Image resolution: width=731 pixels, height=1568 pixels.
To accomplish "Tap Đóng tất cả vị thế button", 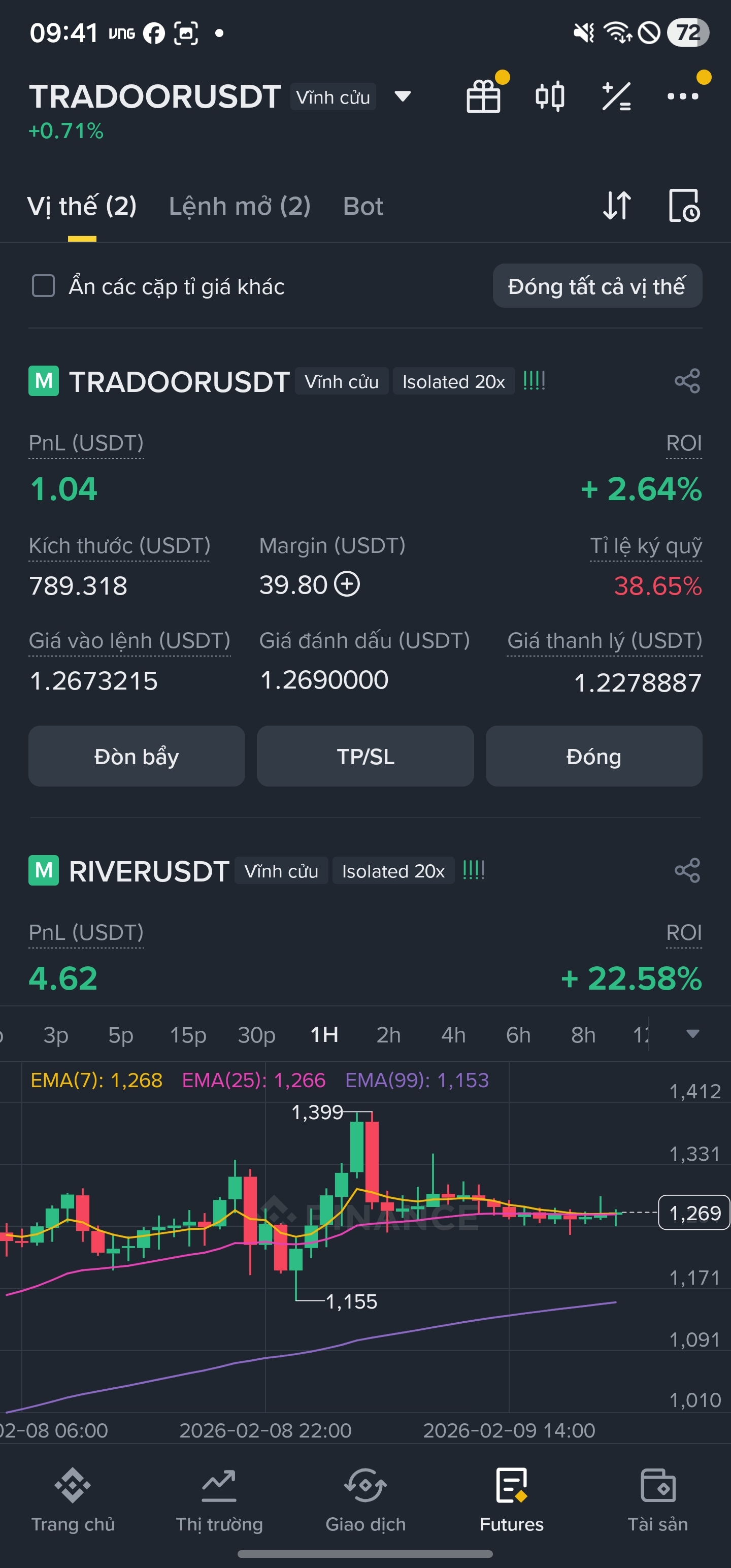I will (597, 285).
